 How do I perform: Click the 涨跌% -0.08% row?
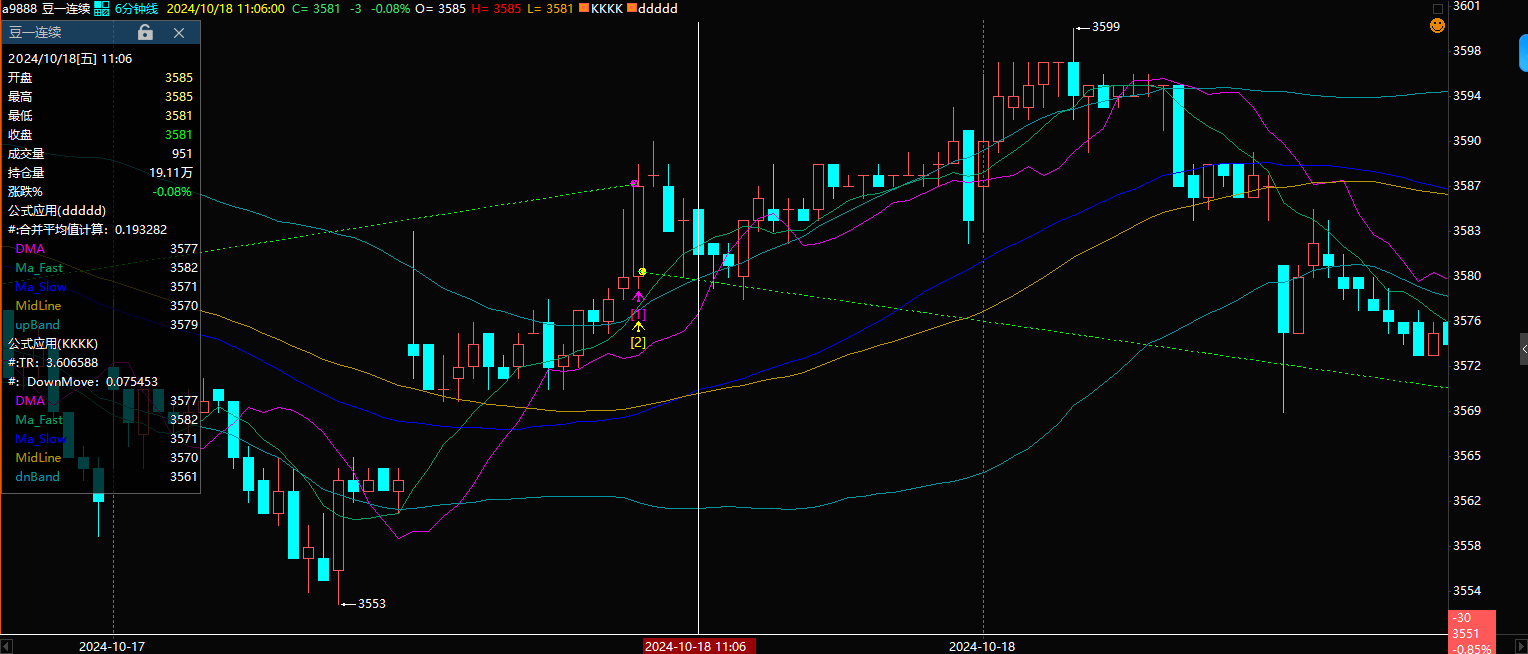click(100, 191)
